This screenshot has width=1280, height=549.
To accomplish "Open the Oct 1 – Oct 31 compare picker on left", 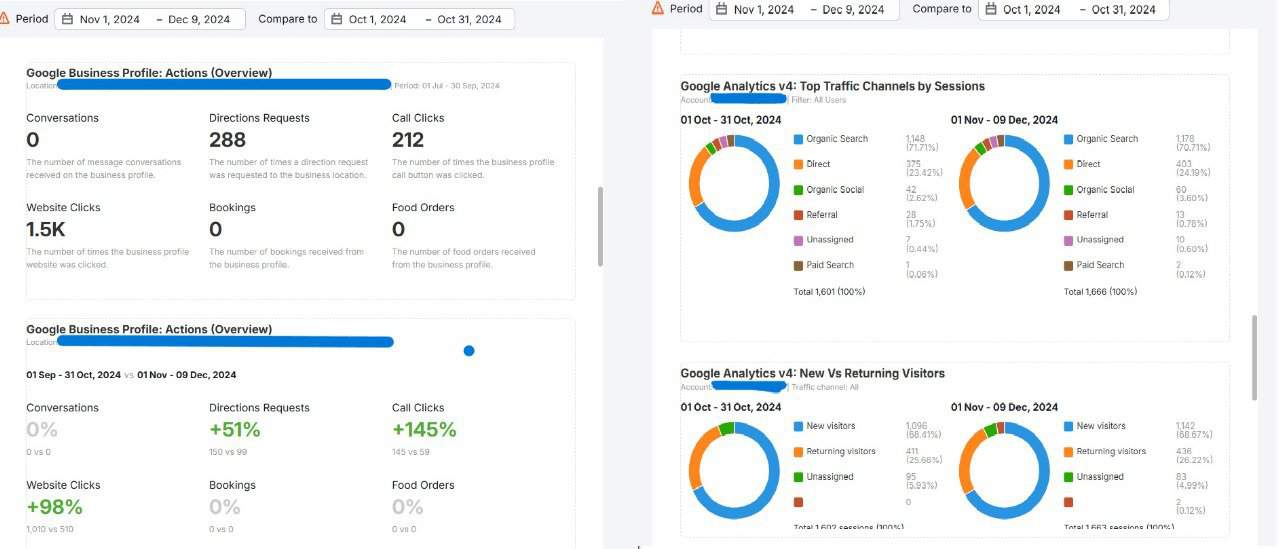I will coord(424,19).
